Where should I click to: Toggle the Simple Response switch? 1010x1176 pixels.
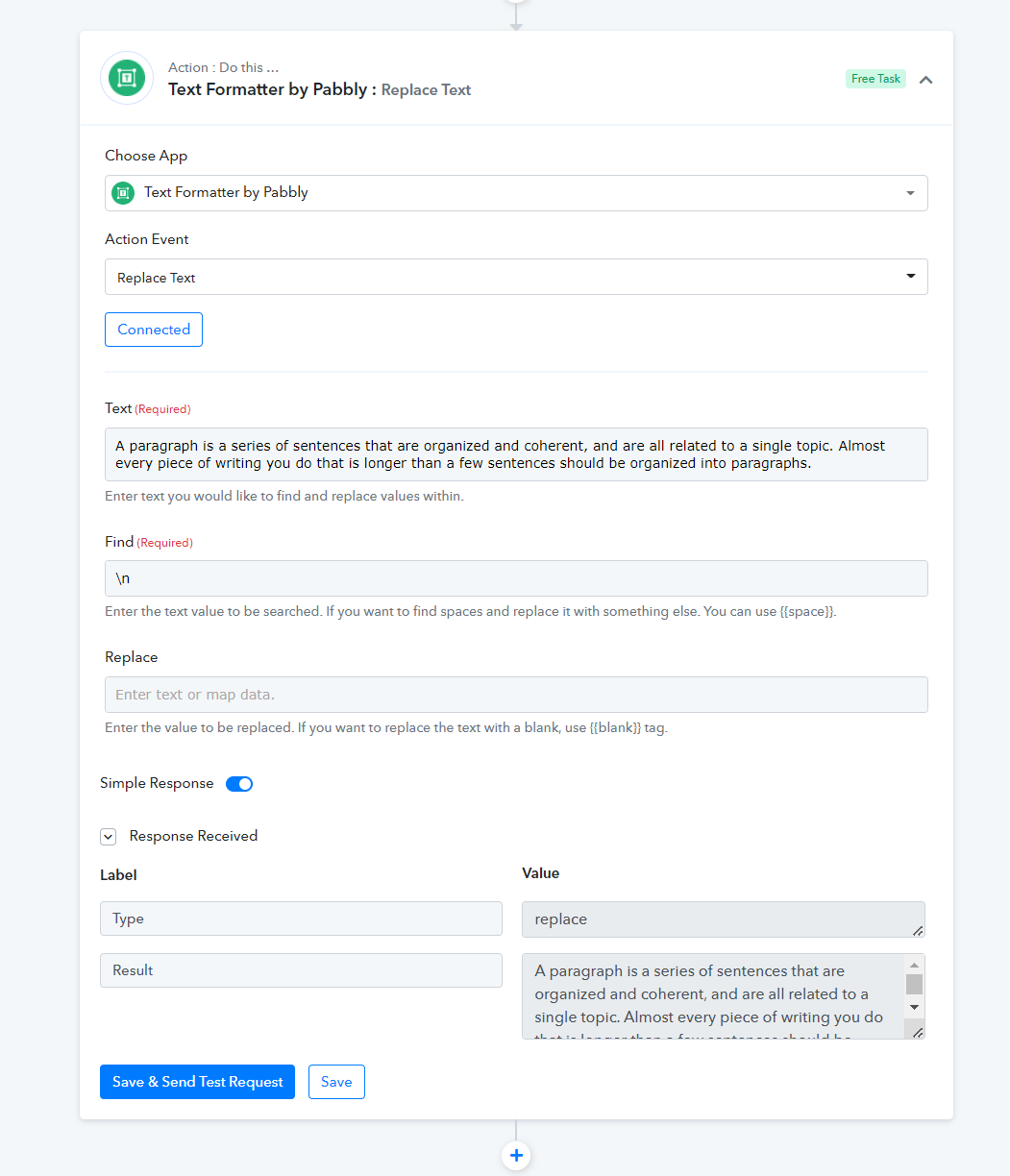[239, 784]
